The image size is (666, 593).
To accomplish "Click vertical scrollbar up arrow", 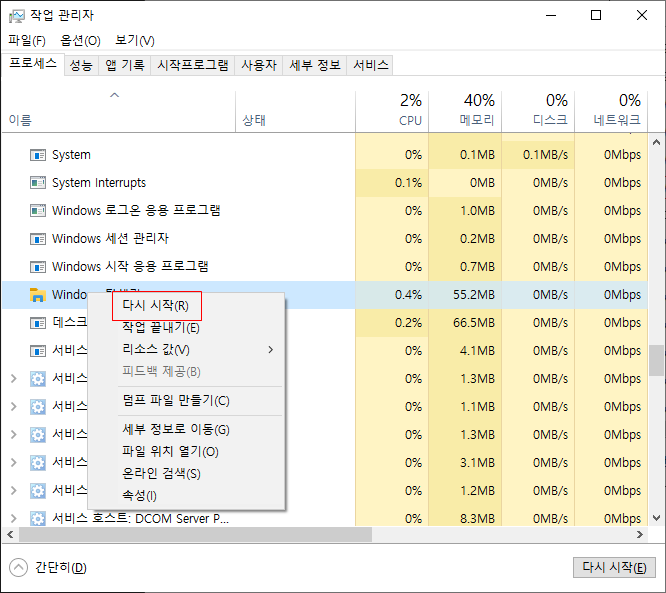I will [657, 143].
